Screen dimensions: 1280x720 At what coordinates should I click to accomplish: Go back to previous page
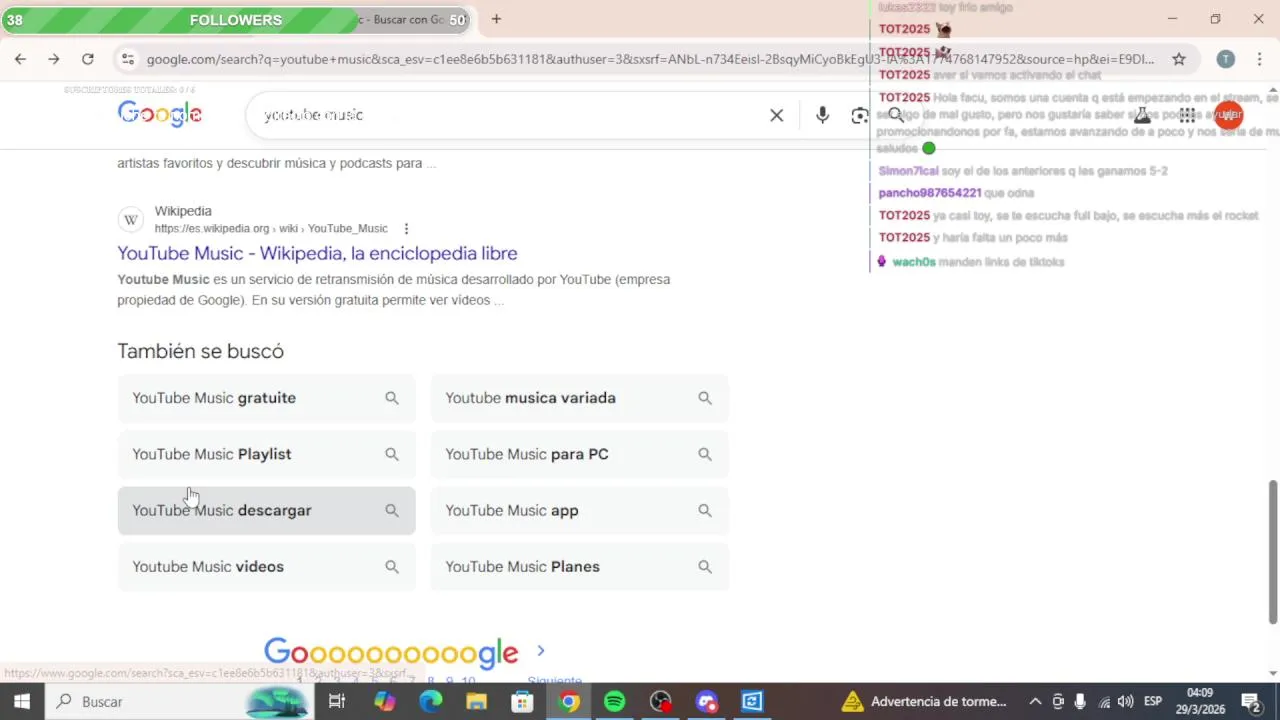click(x=20, y=59)
